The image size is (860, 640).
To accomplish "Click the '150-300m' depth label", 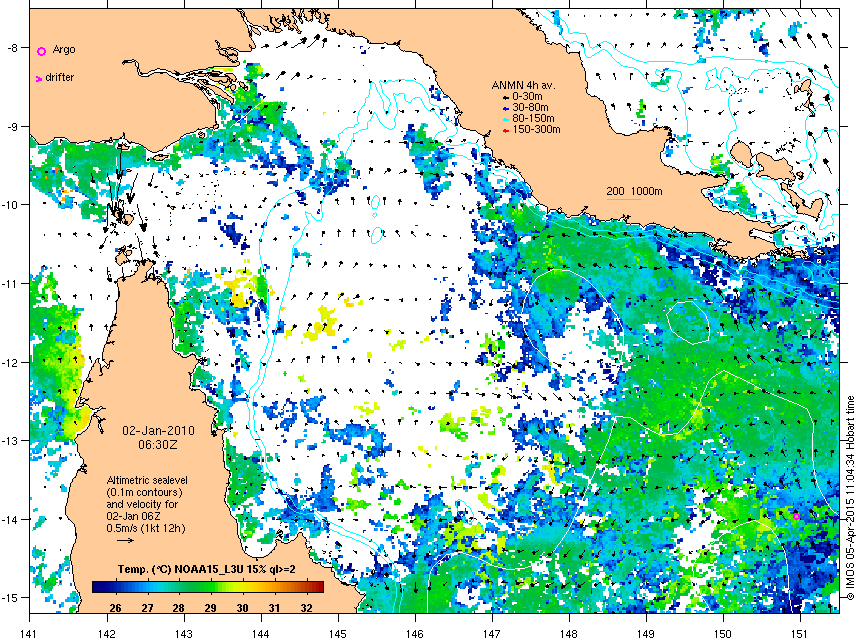I will pos(536,129).
